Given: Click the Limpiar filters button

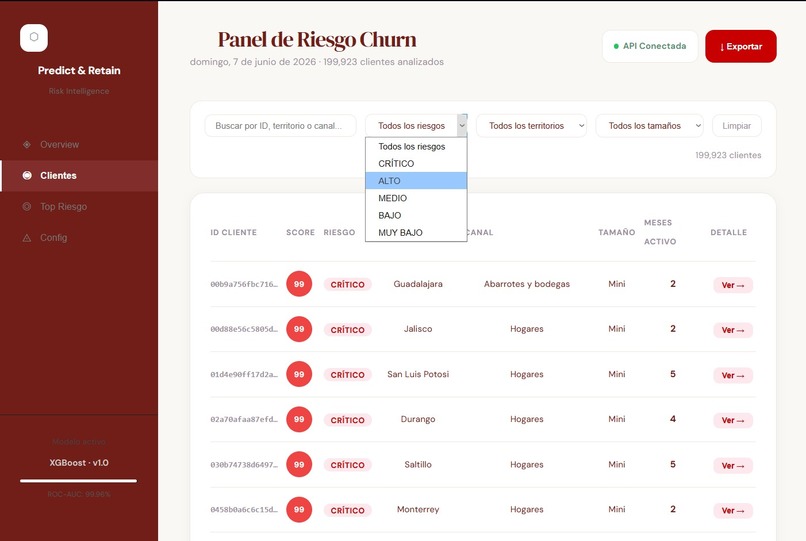Looking at the screenshot, I should pyautogui.click(x=737, y=125).
